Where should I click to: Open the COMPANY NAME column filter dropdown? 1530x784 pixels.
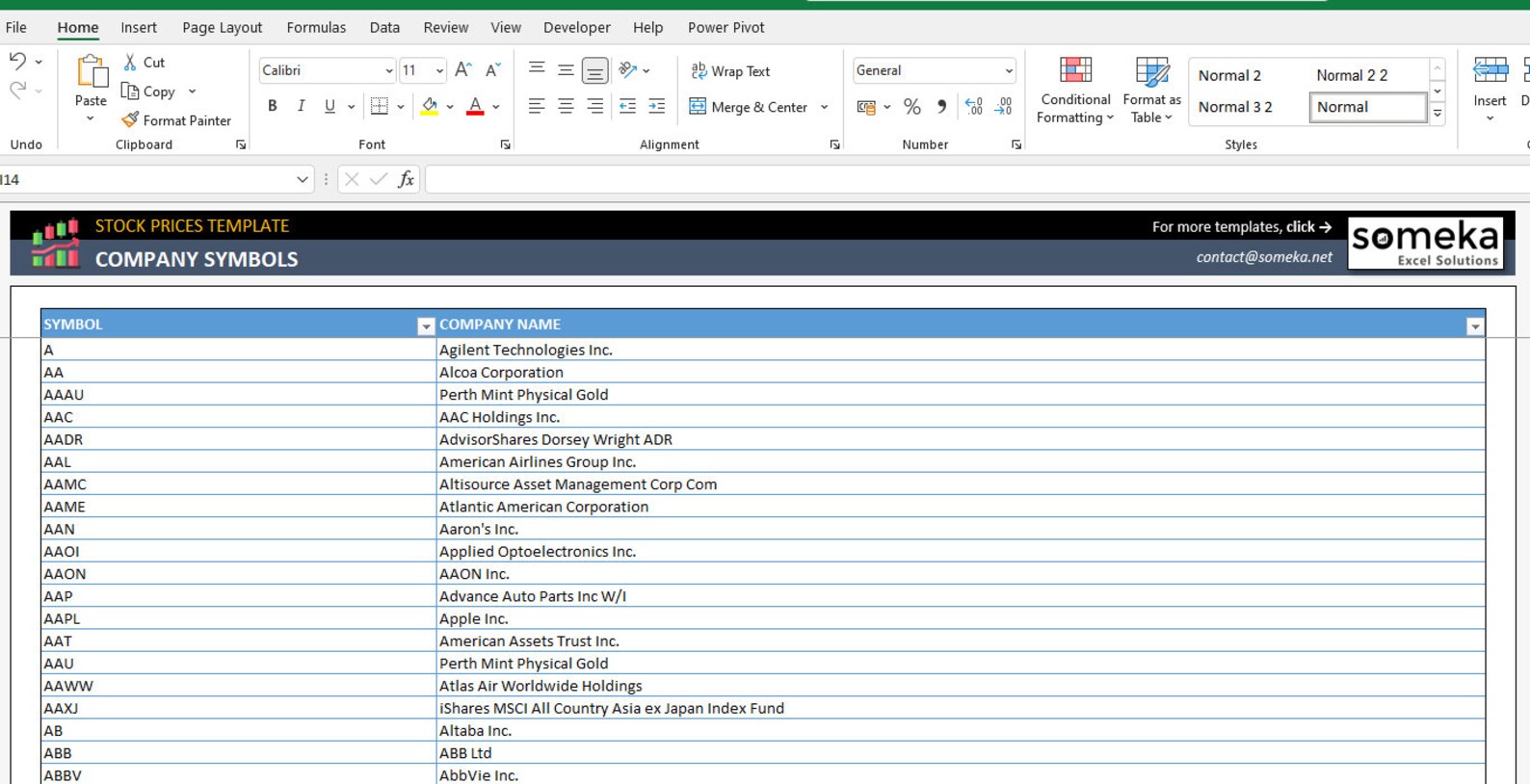1474,327
